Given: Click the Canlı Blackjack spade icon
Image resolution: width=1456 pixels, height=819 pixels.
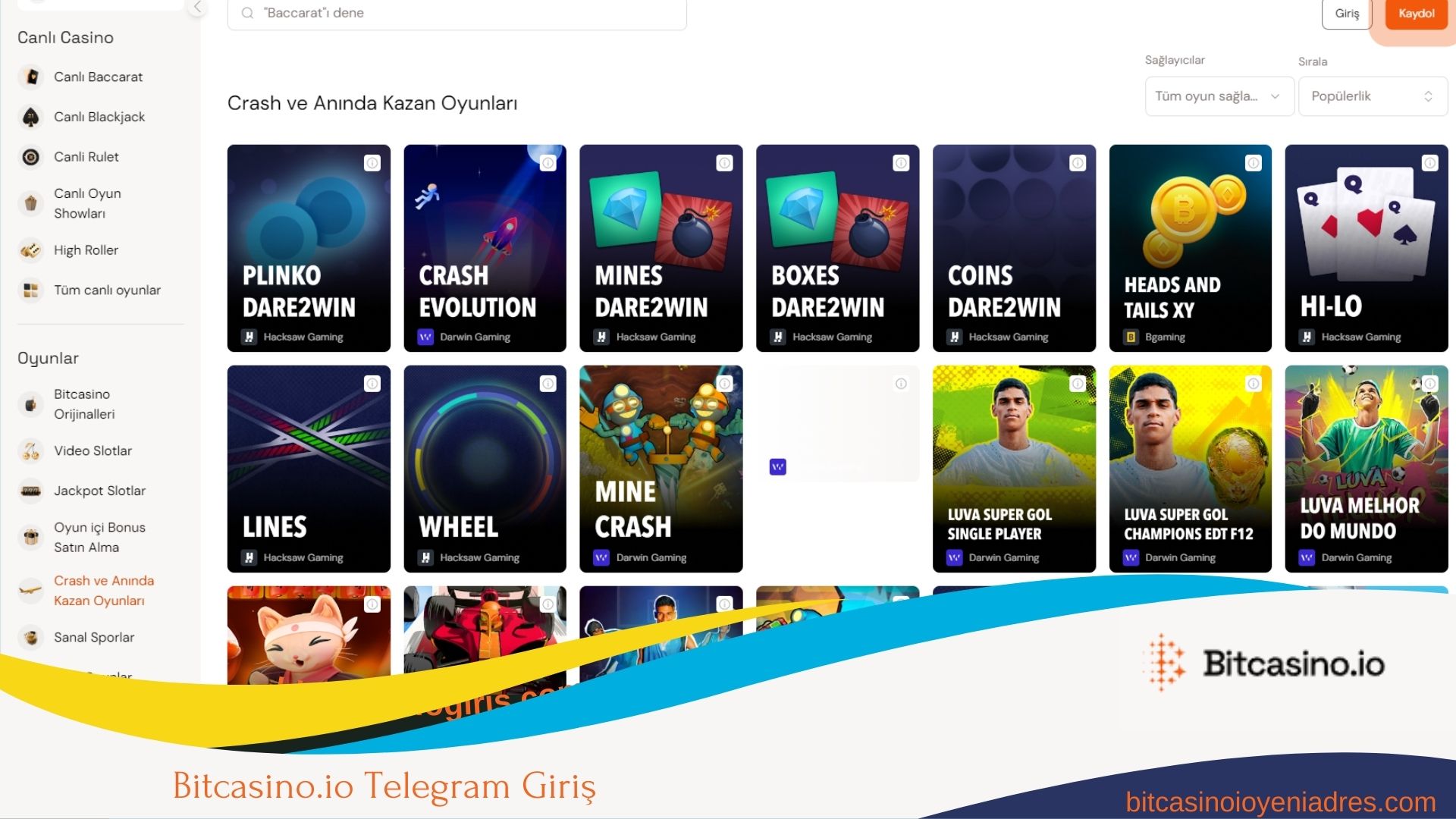Looking at the screenshot, I should (31, 117).
